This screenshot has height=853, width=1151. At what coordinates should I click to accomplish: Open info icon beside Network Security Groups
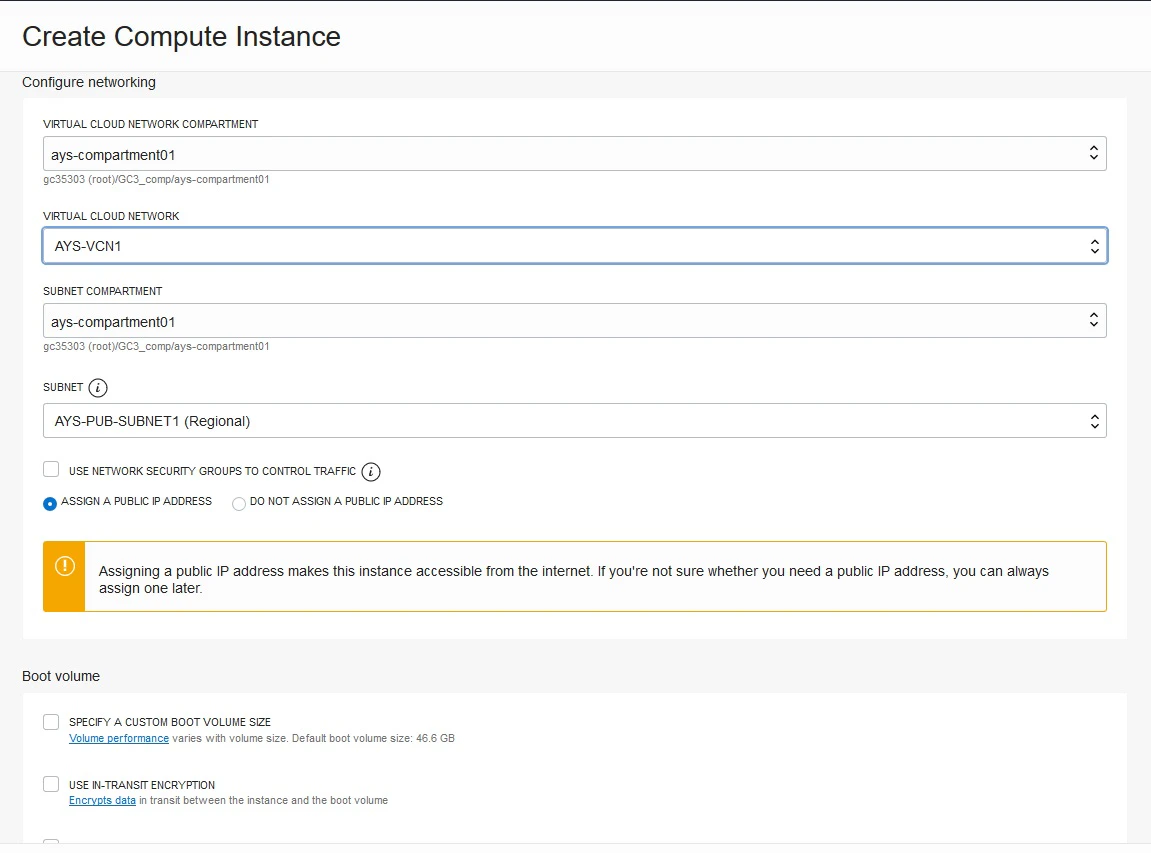pos(371,471)
